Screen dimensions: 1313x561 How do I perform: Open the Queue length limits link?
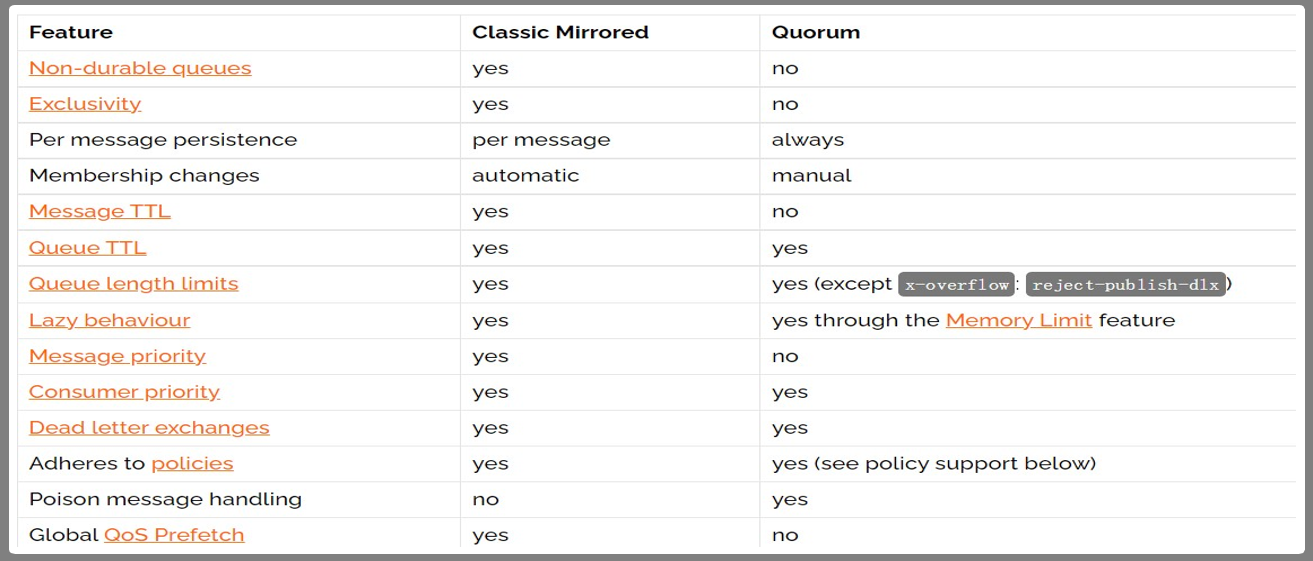134,284
